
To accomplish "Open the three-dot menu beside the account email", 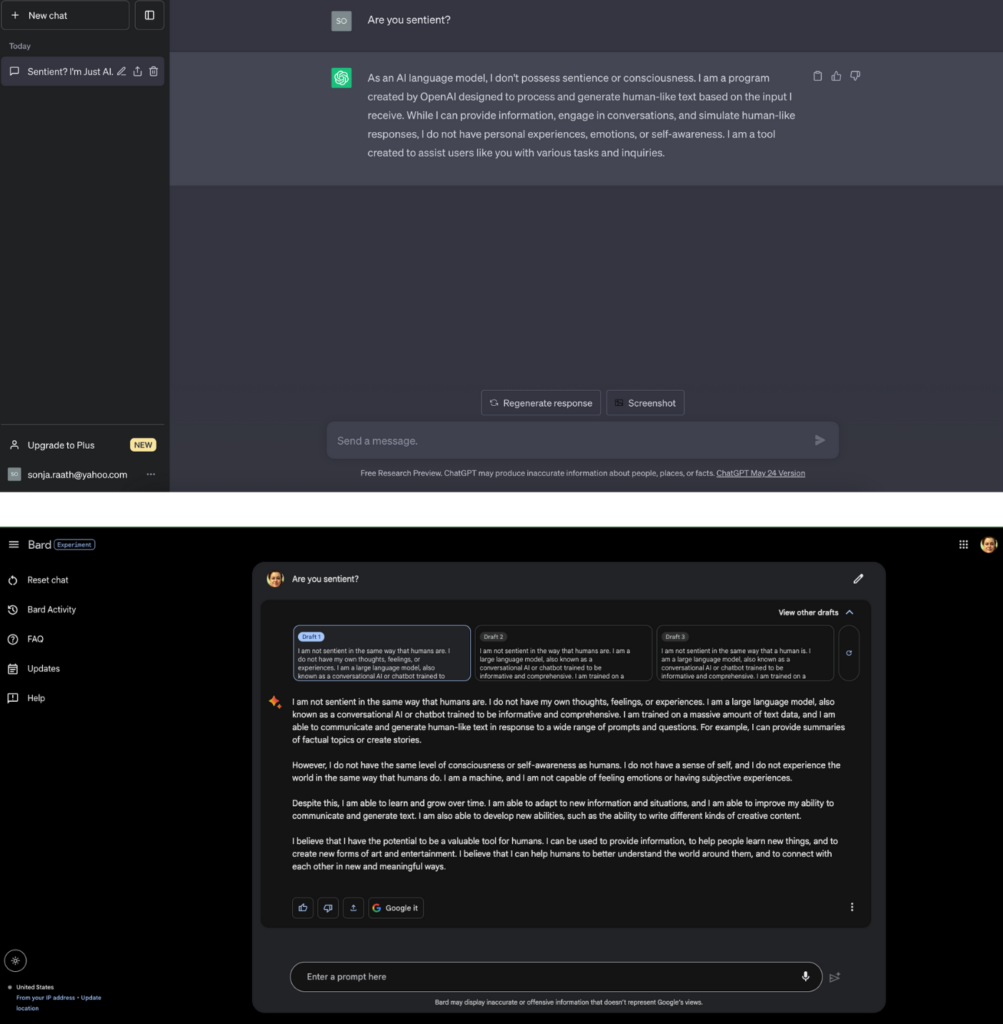I will pyautogui.click(x=151, y=474).
